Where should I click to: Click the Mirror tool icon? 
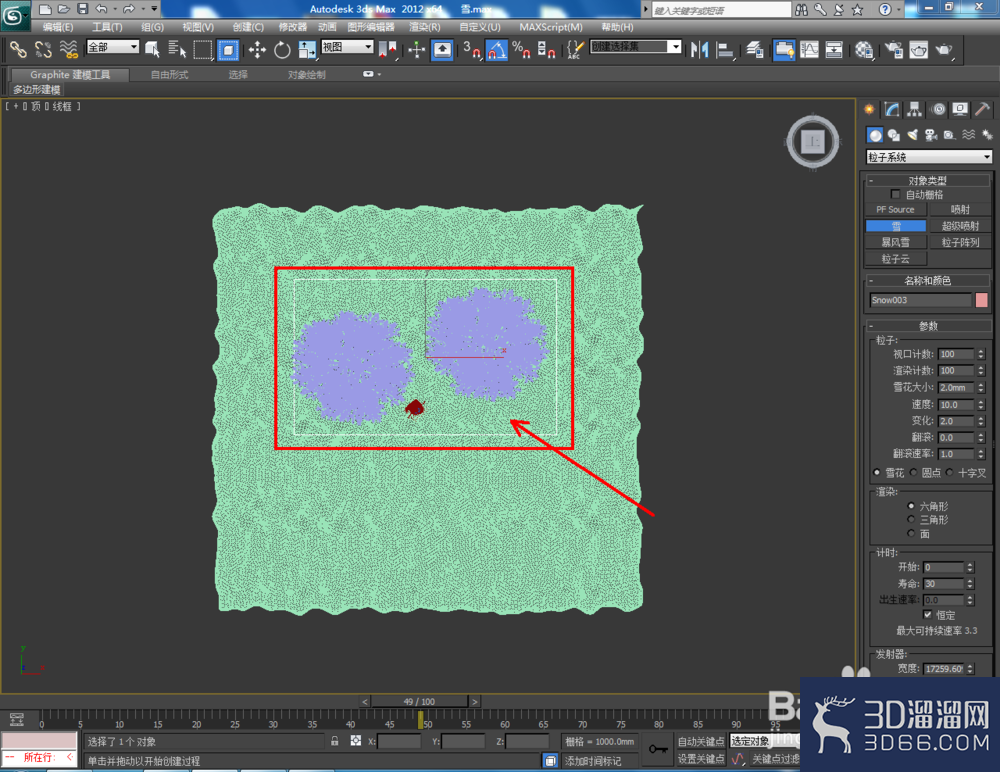click(x=700, y=49)
